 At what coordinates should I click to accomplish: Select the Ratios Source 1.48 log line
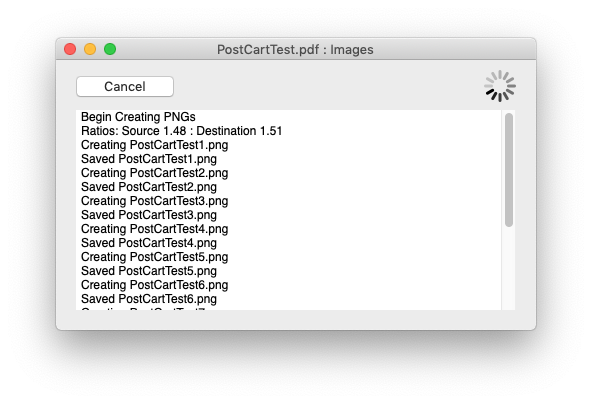point(182,131)
